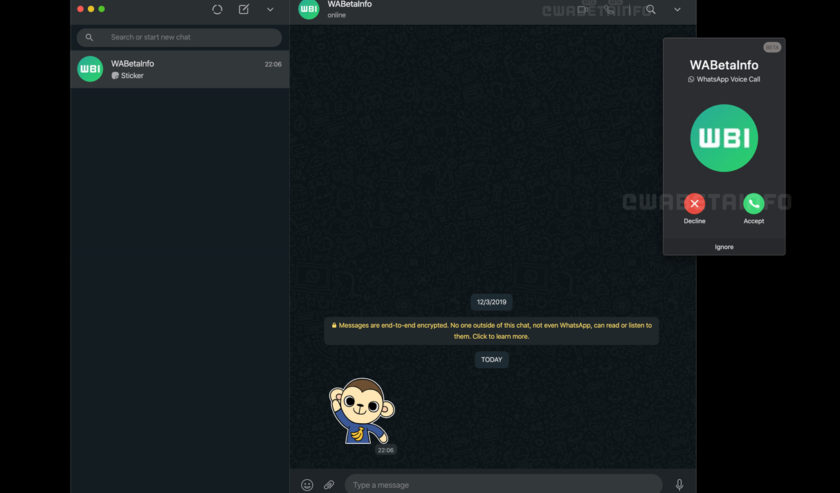Screen dimensions: 840x493
Task: Click the 22:06 time in chat list
Action: (x=273, y=64)
